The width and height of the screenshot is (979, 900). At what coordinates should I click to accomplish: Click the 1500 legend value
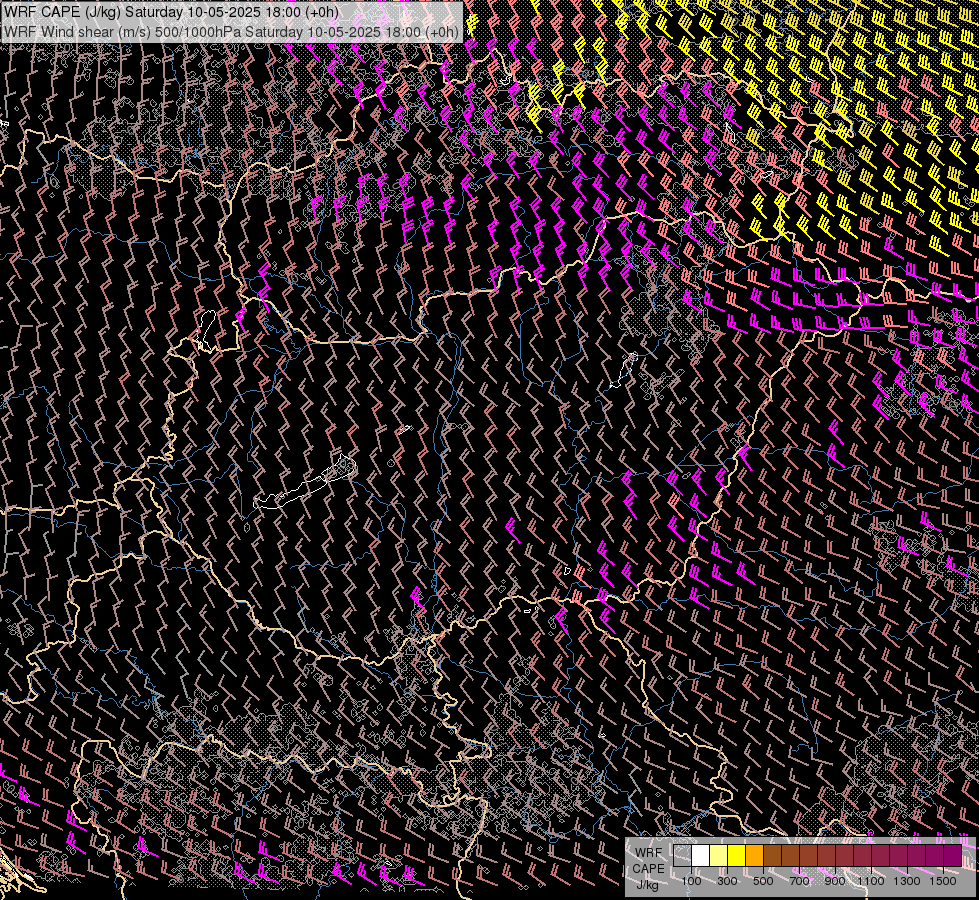point(943,881)
